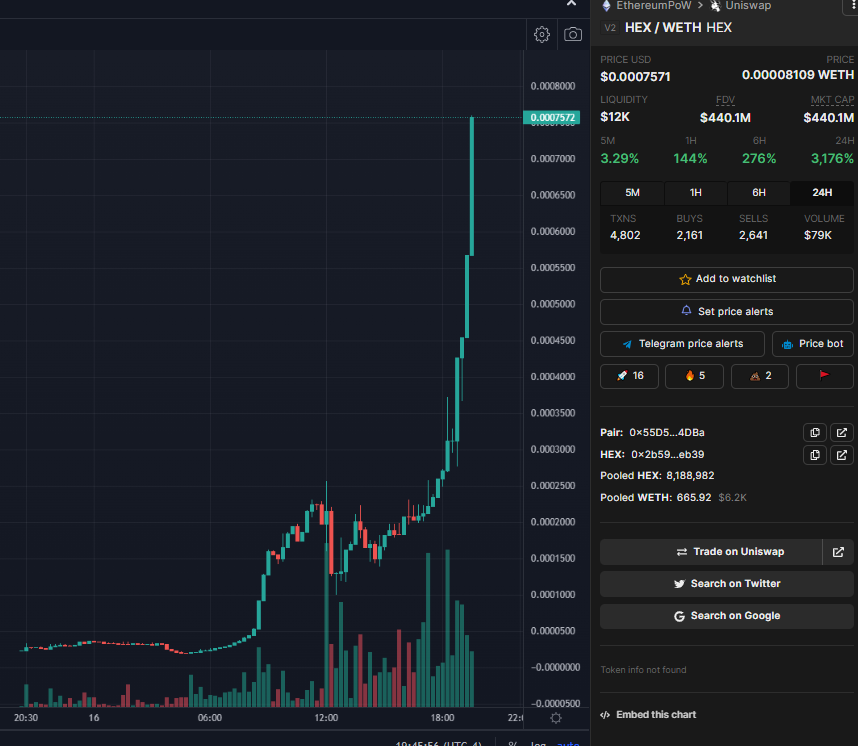This screenshot has height=746, width=858.
Task: Click liquidity value $12K
Action: click(x=615, y=117)
